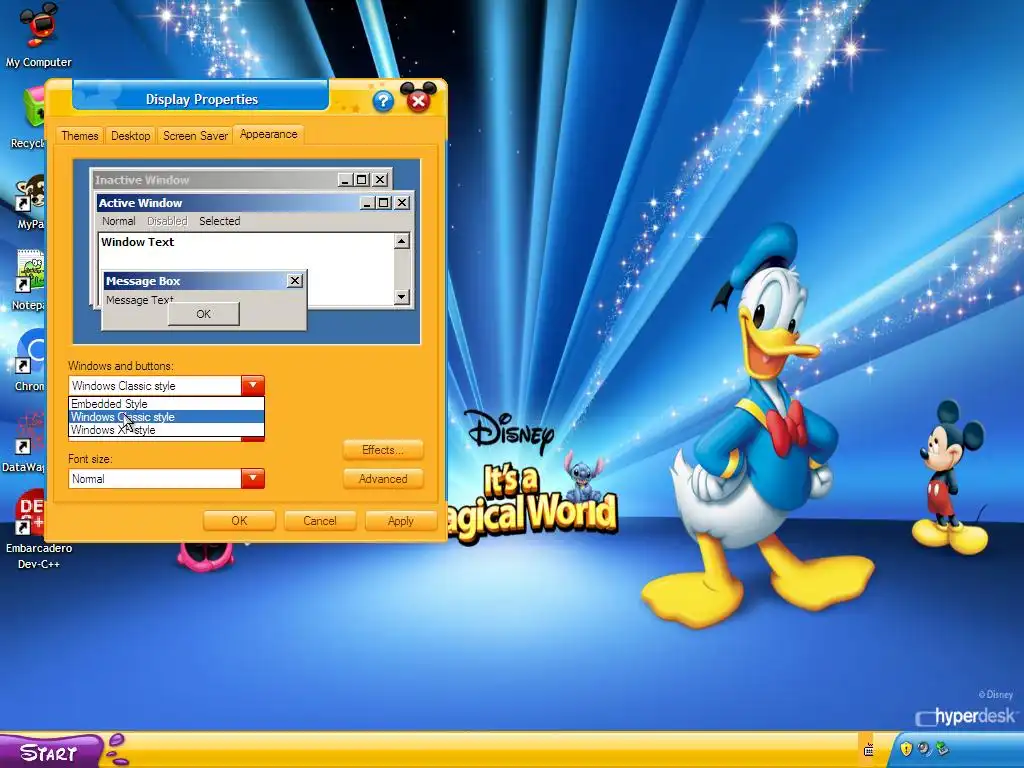Open the Effects... button
1024x768 pixels.
(383, 450)
